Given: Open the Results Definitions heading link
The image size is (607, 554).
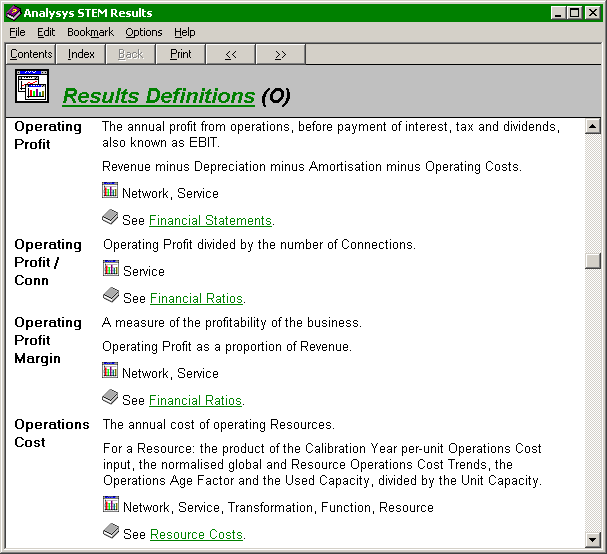Looking at the screenshot, I should pyautogui.click(x=159, y=96).
